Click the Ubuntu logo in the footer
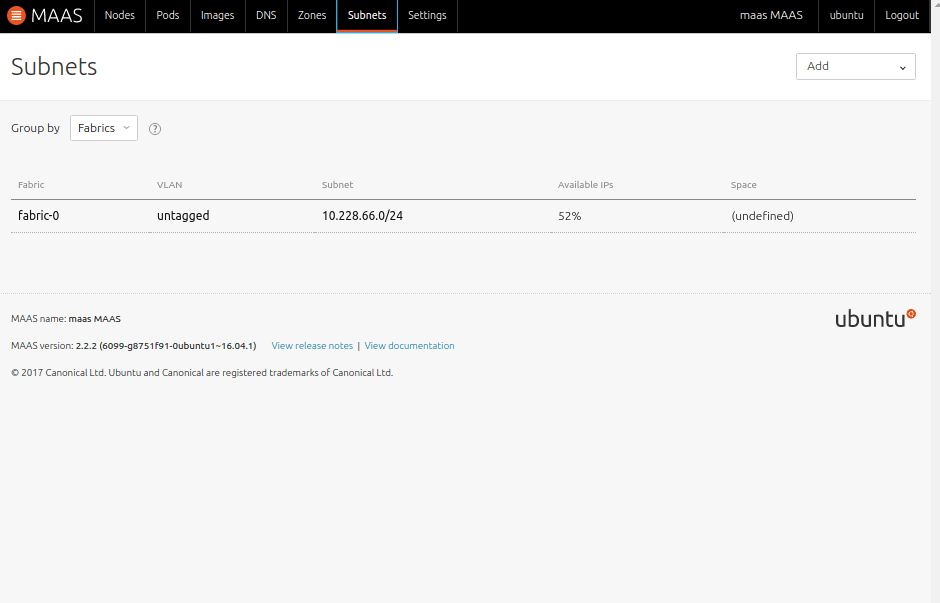Screen dimensions: 940x603 pyautogui.click(x=875, y=318)
